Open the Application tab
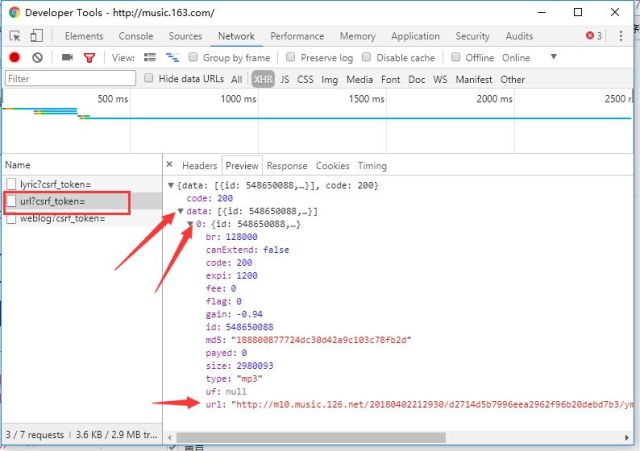This screenshot has height=451, width=640. tap(416, 36)
